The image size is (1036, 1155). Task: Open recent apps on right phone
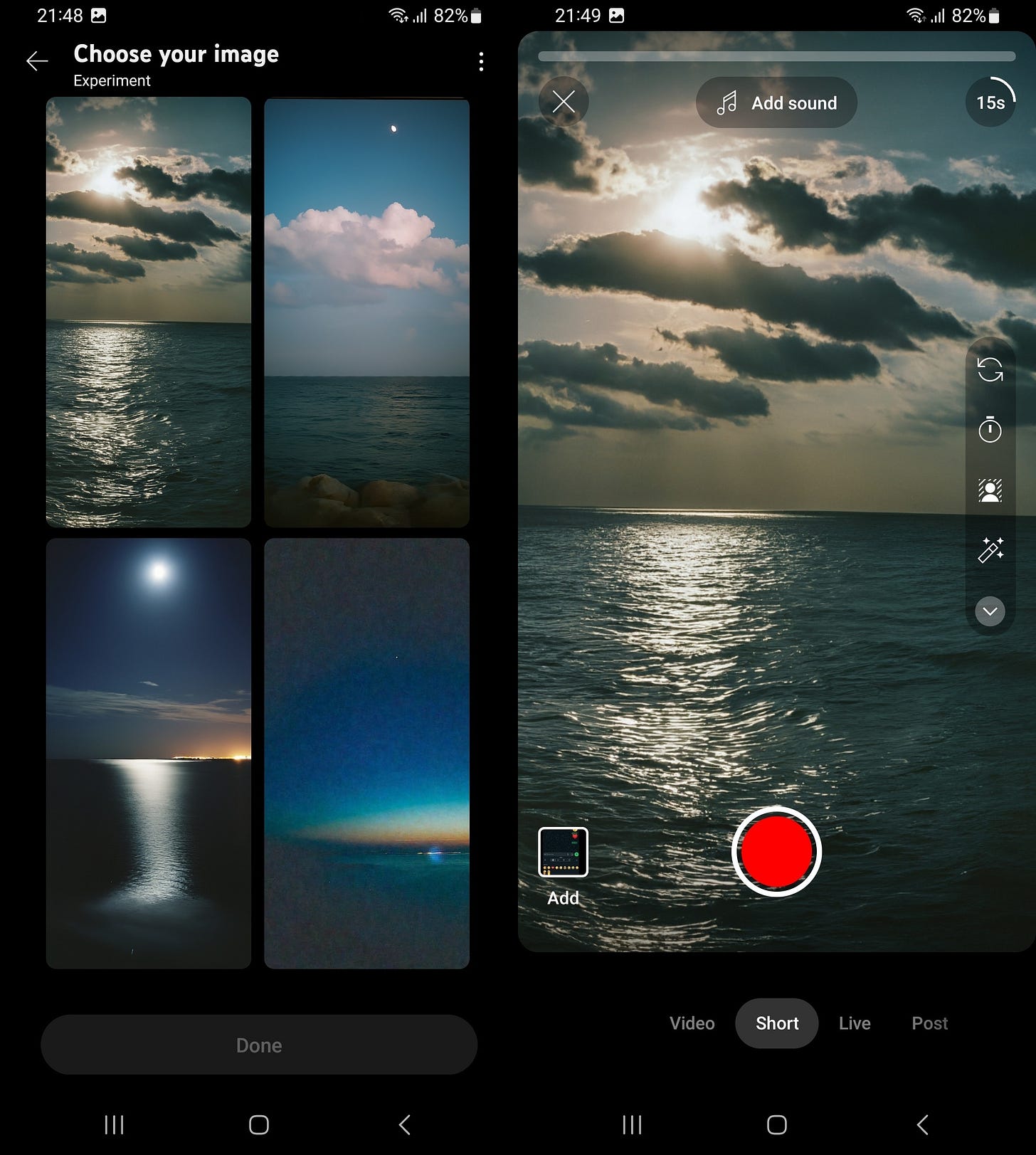[x=632, y=1124]
